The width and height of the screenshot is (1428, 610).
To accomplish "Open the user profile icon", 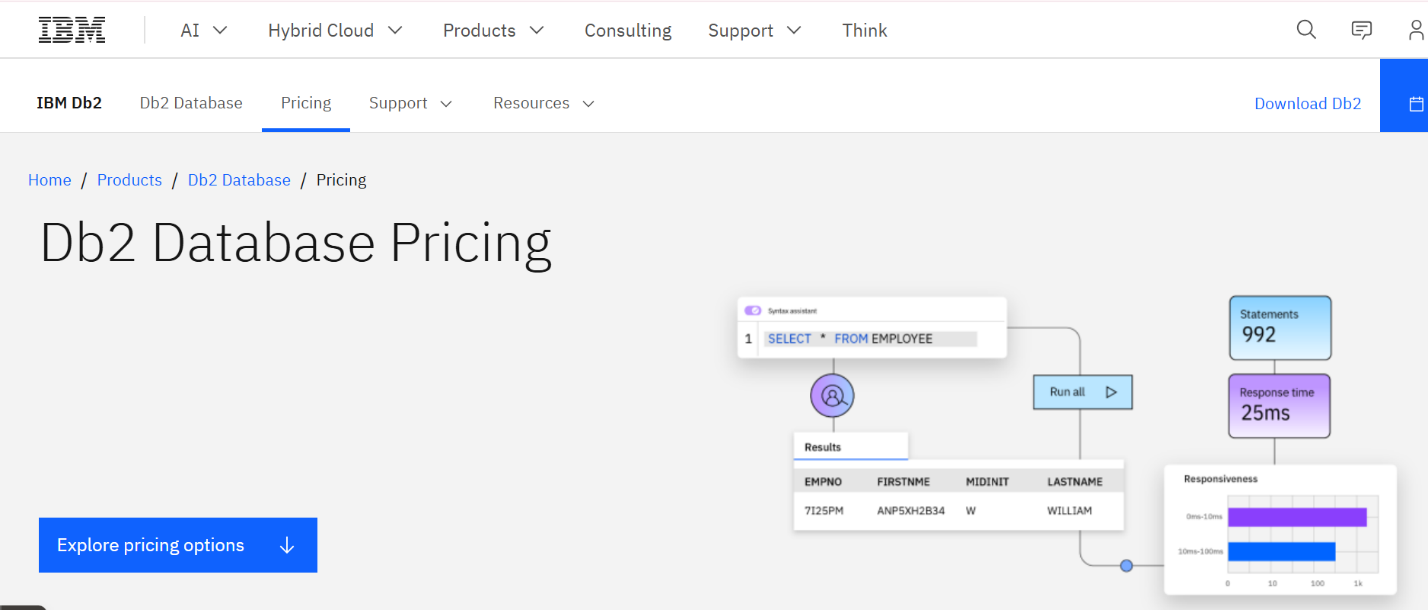I will 1417,30.
